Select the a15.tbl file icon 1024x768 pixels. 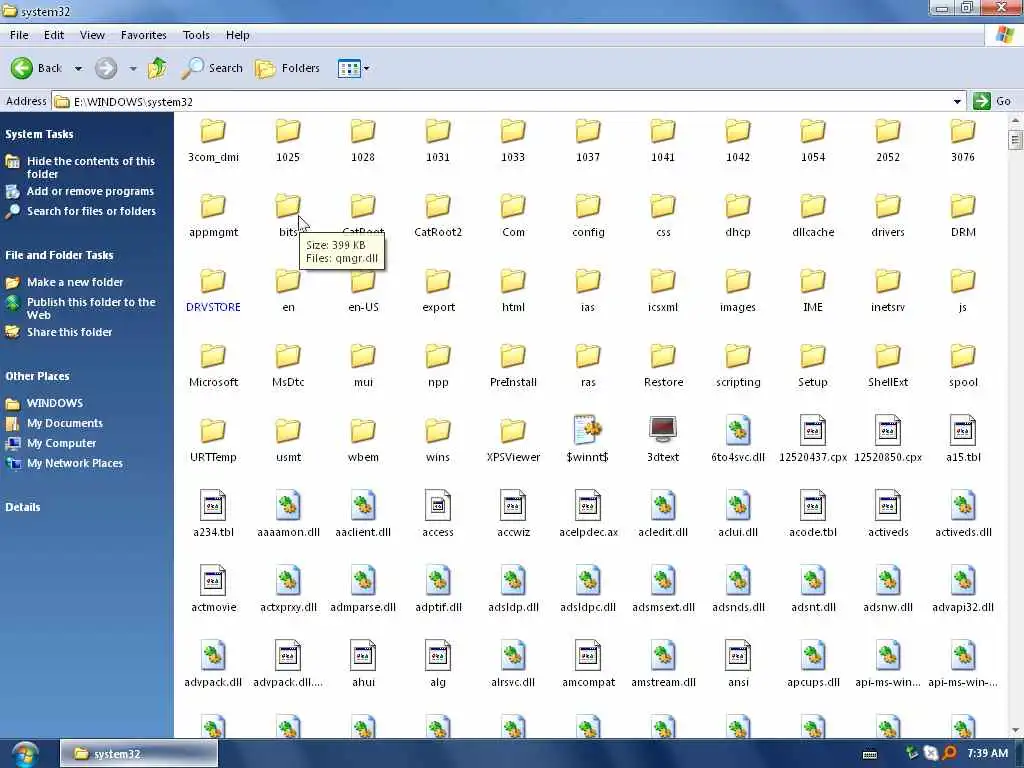click(963, 430)
